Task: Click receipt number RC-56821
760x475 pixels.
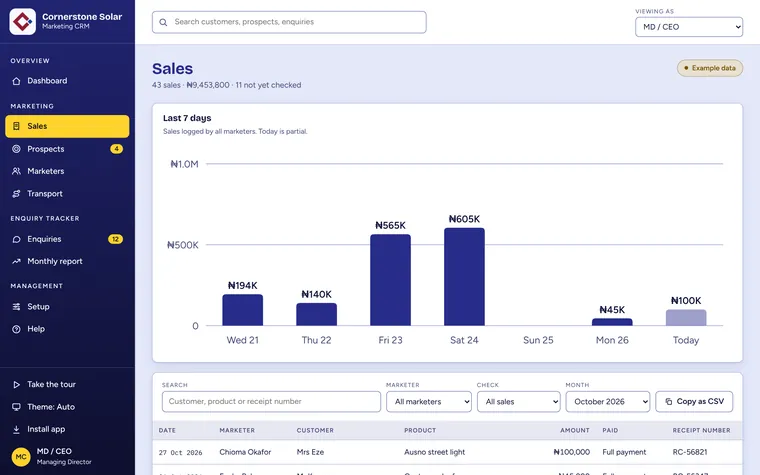Action: (690, 452)
